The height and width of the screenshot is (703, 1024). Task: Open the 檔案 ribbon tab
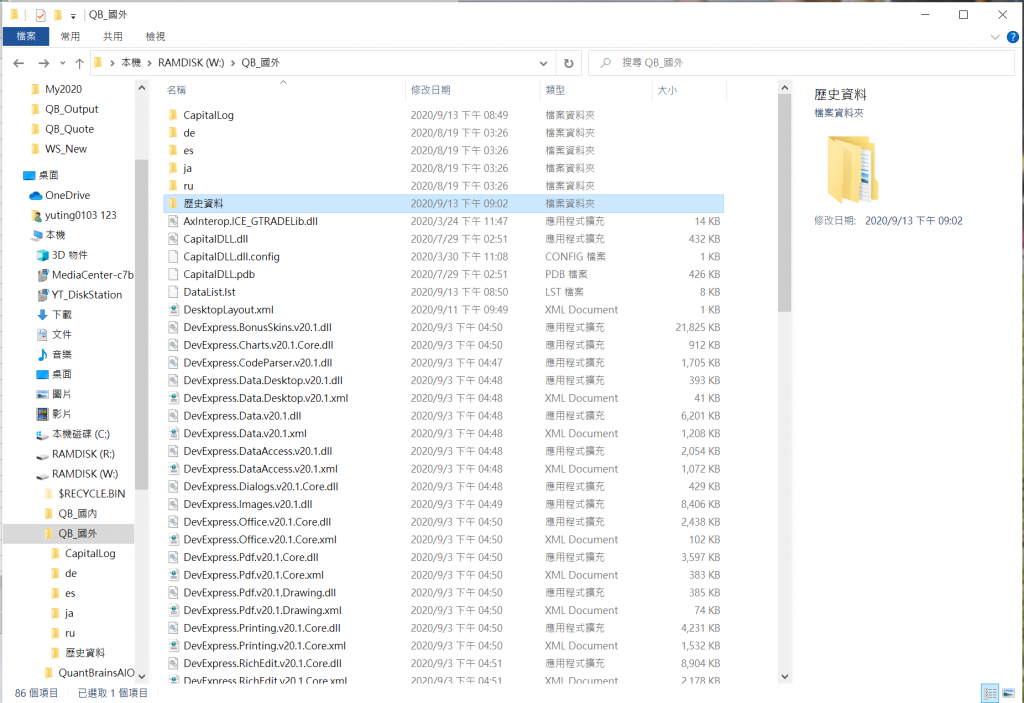(26, 36)
